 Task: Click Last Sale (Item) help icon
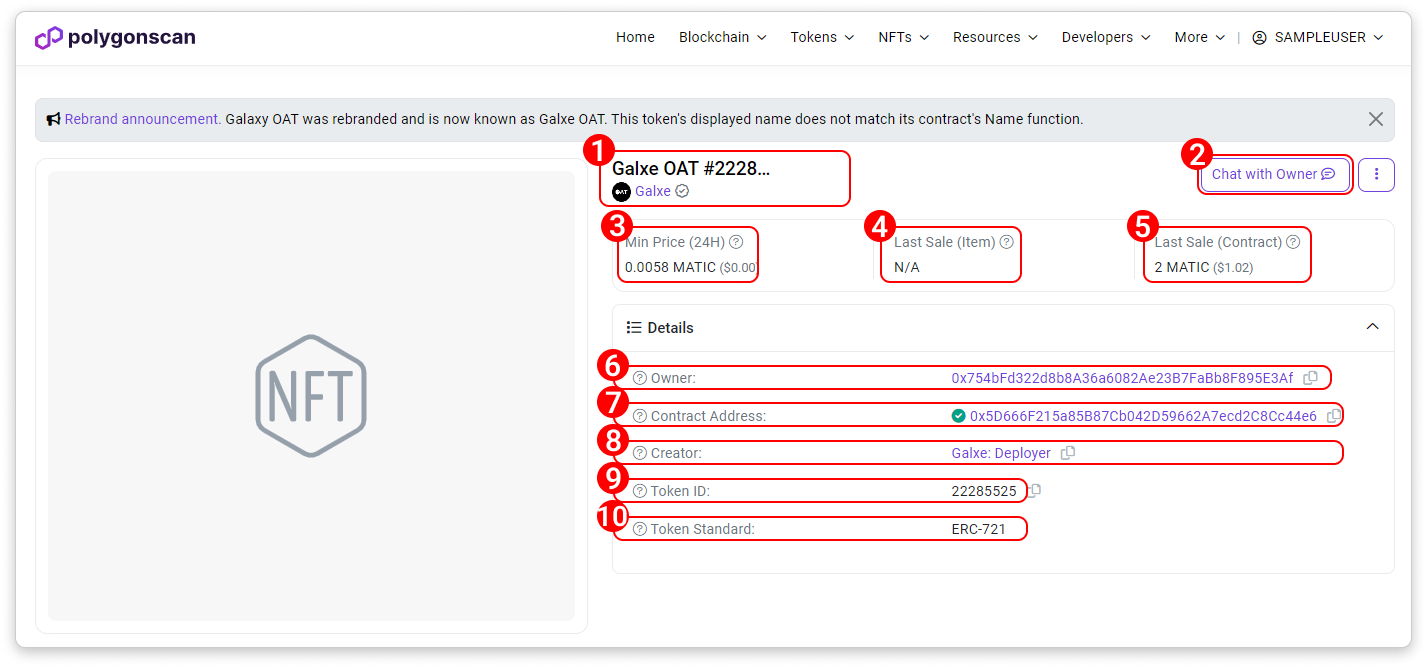(1007, 242)
